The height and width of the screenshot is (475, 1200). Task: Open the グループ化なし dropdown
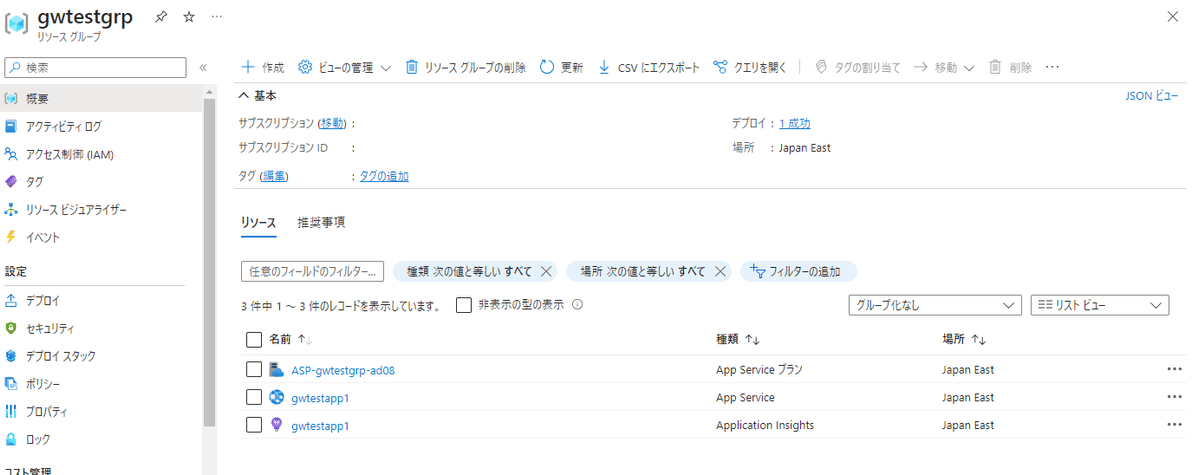(934, 305)
